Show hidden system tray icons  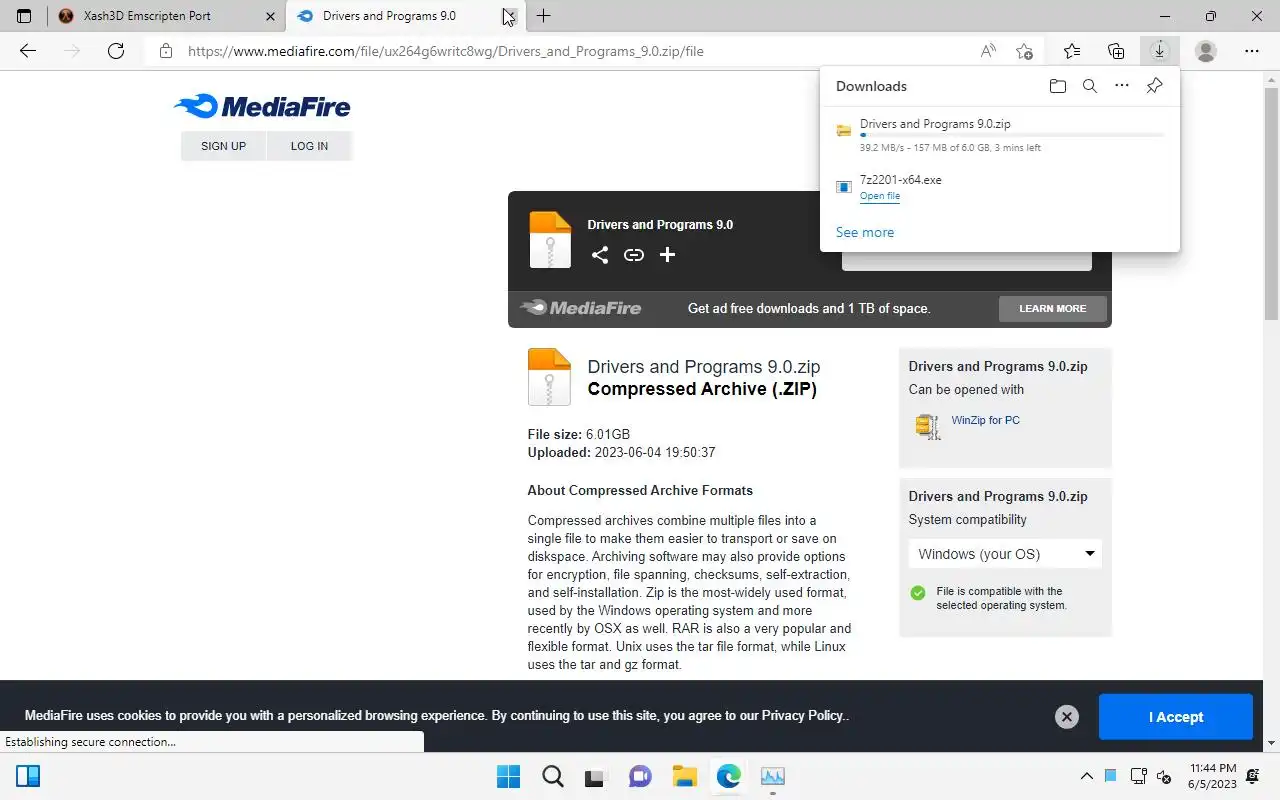(x=1087, y=776)
